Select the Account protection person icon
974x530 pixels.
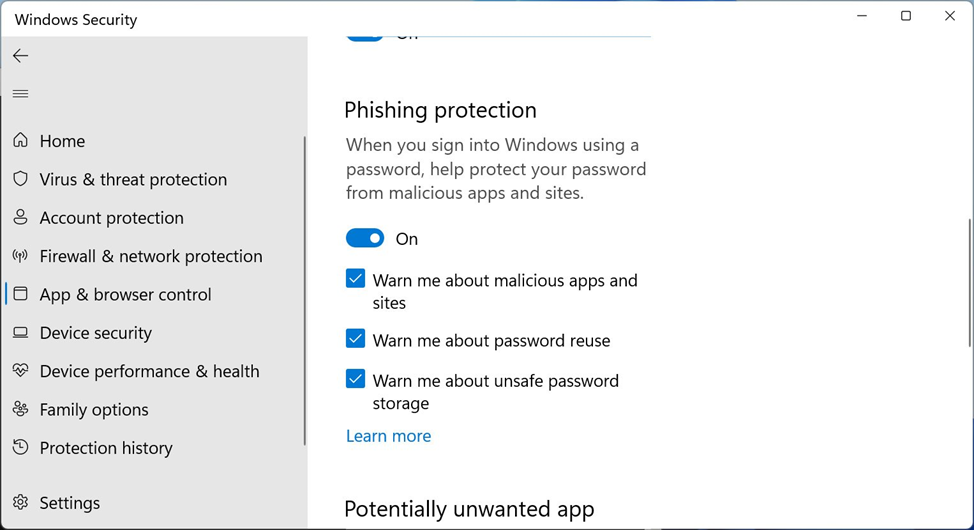20,217
